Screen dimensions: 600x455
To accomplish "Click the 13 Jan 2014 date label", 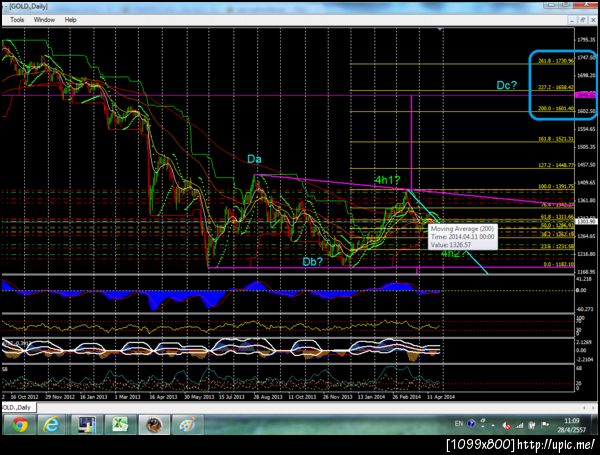I will 372,397.
